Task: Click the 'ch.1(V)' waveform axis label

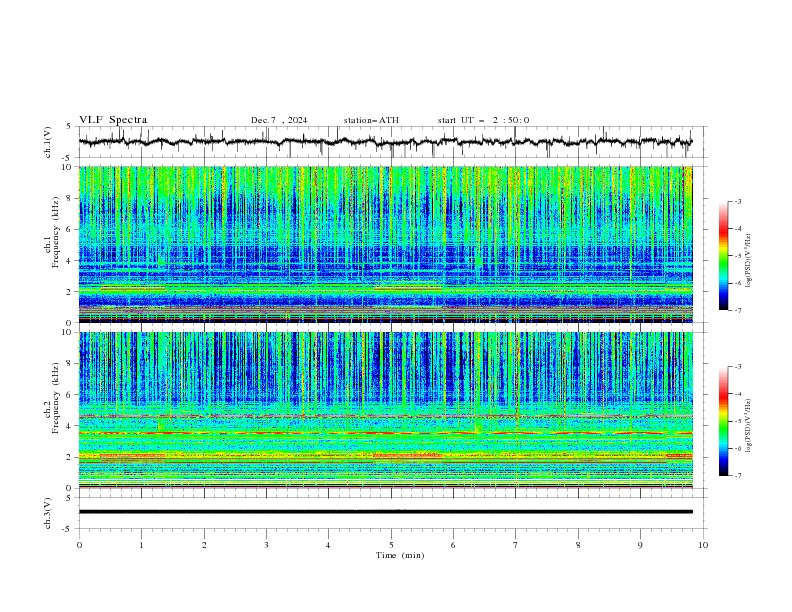Action: coord(48,142)
